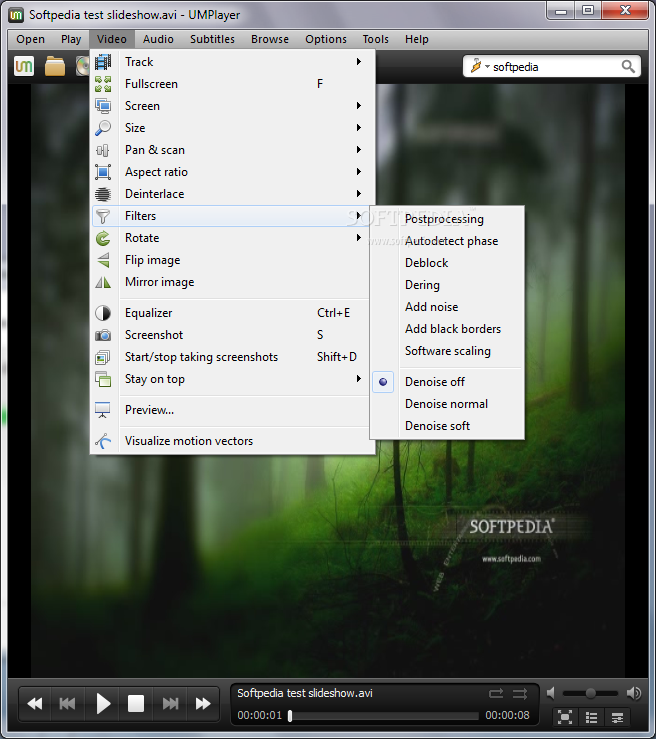Expand the Deinterlace submenu
Image resolution: width=656 pixels, height=739 pixels.
point(359,194)
